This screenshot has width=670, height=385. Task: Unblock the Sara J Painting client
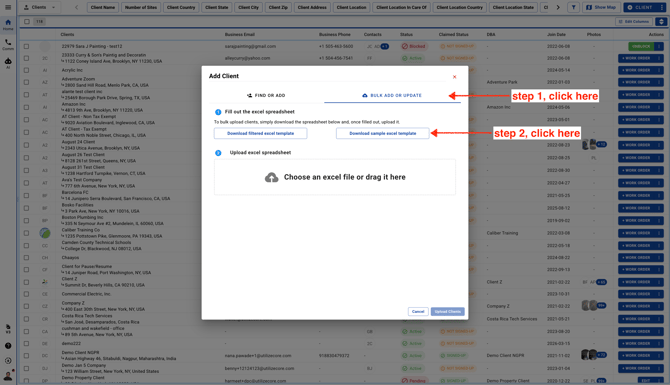pyautogui.click(x=641, y=46)
